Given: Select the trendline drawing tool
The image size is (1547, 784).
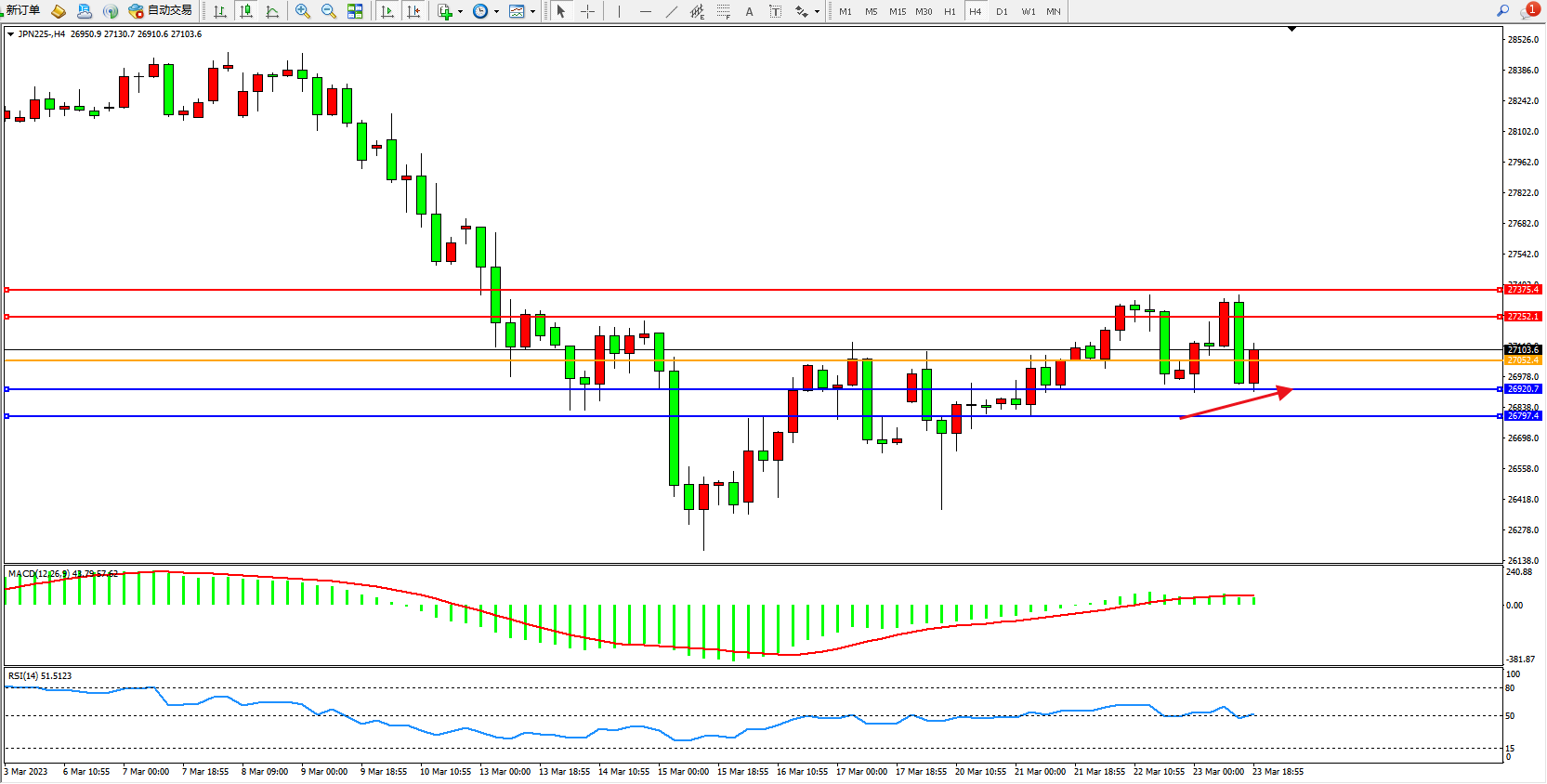Looking at the screenshot, I should (x=672, y=11).
